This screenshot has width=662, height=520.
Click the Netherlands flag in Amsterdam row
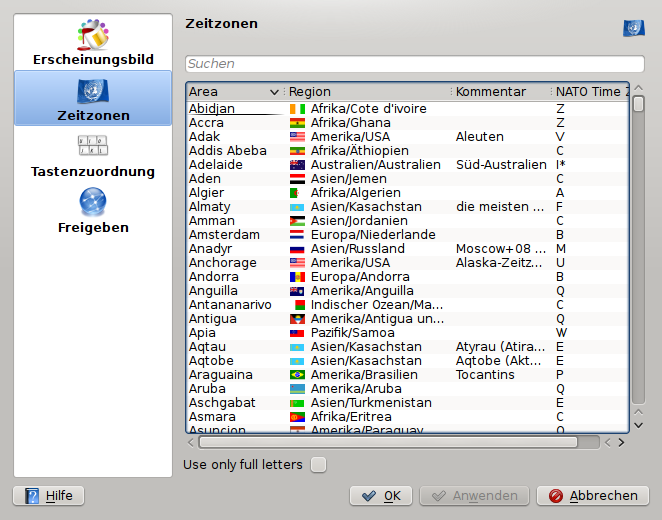297,235
